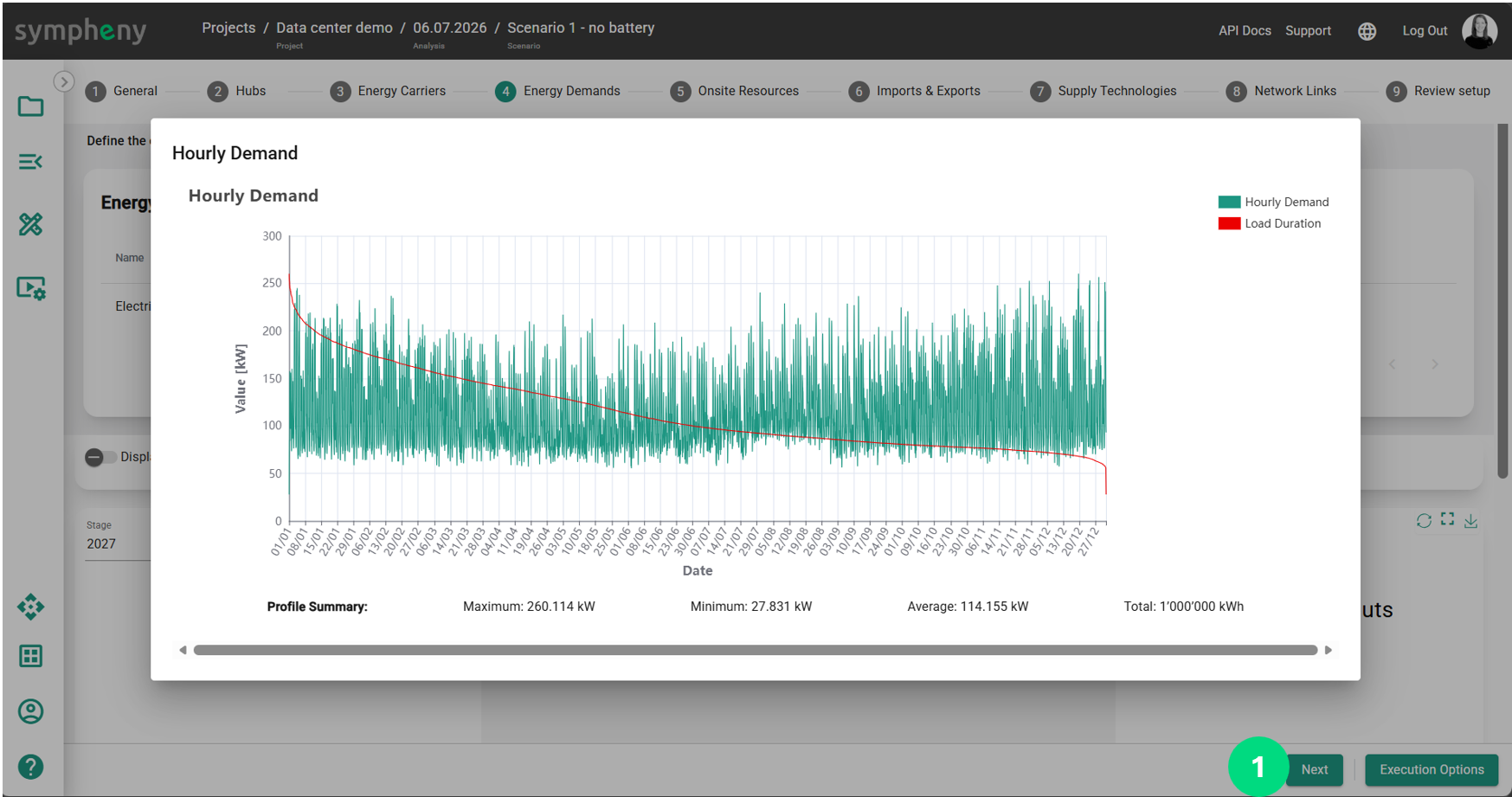Select the Total: 1'000'000 kWh text
Screen dimensions: 1512x797
pos(1183,607)
